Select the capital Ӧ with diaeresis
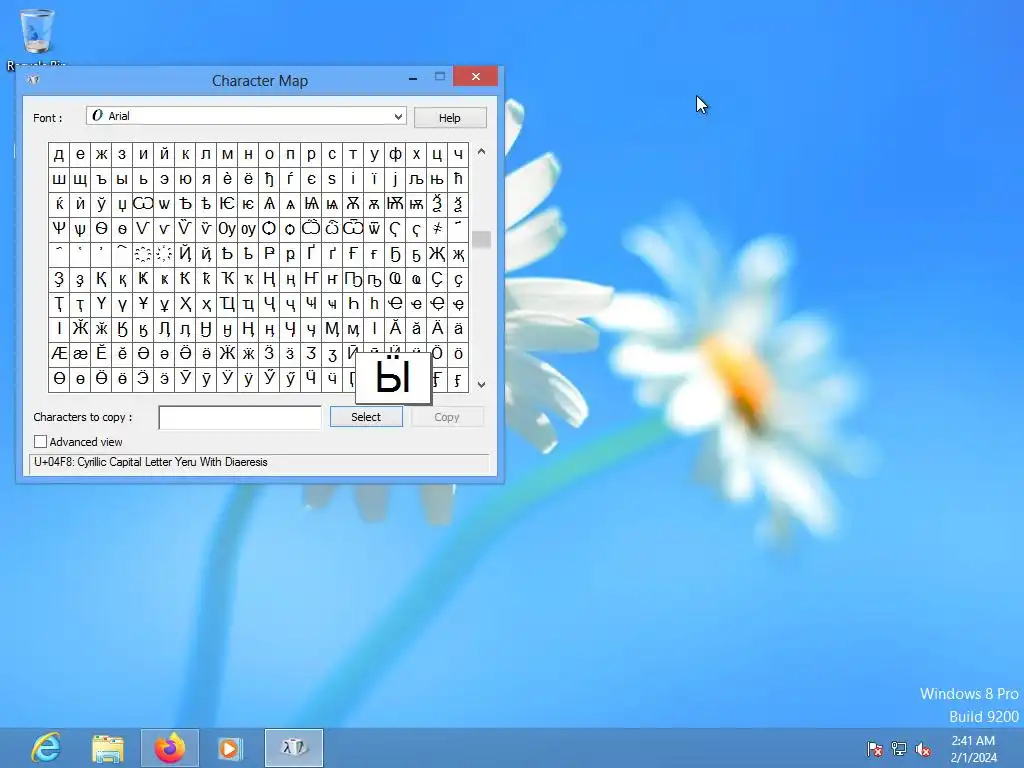Screen dimensions: 1024x768 coord(437,354)
